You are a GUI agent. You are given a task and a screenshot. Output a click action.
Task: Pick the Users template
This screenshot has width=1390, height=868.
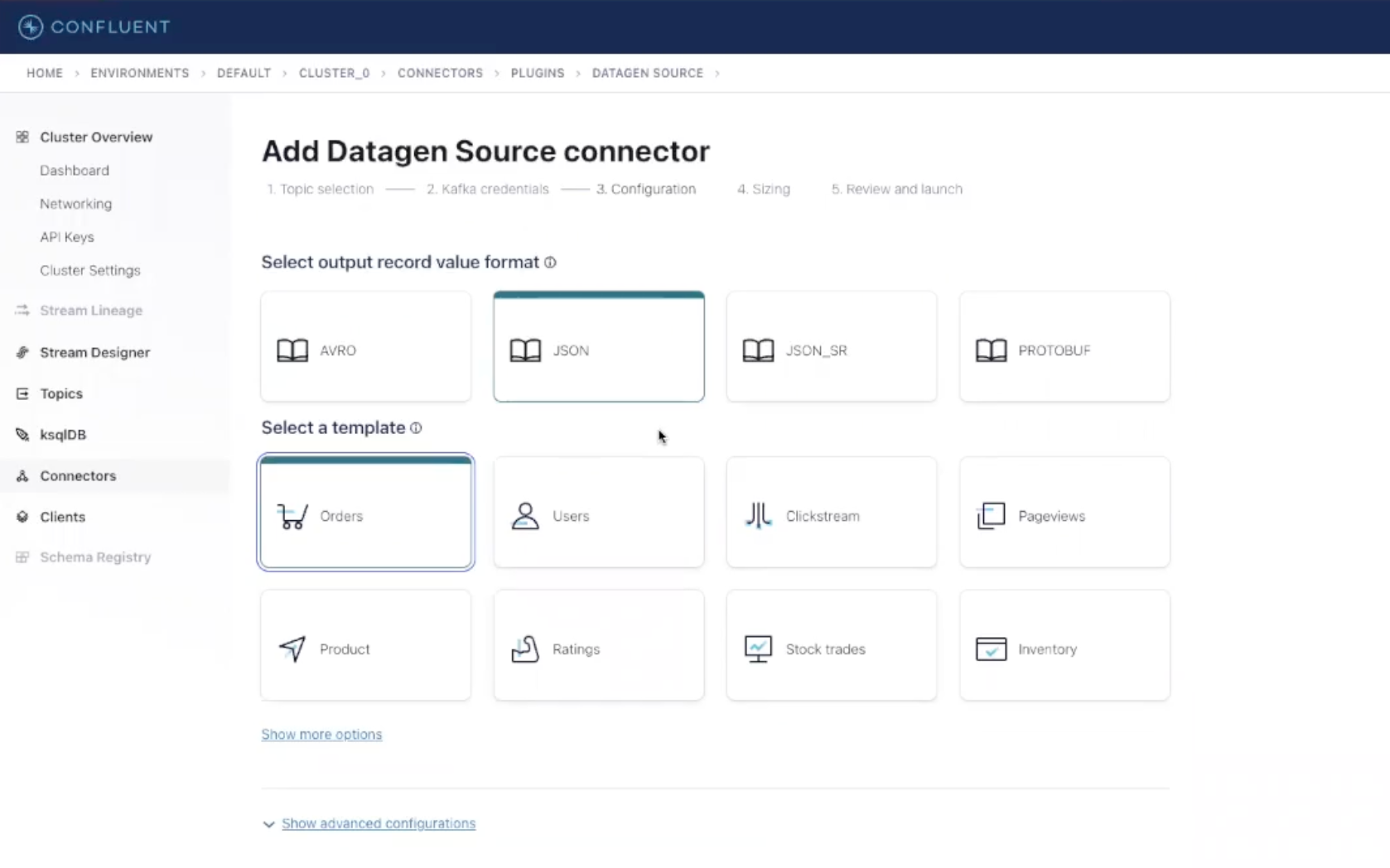pos(599,512)
